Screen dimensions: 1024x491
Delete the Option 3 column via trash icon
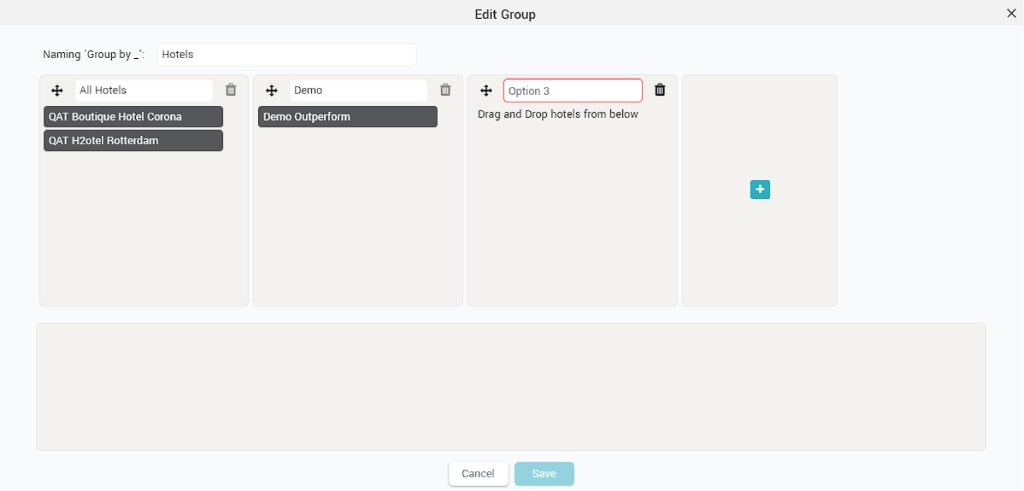660,90
